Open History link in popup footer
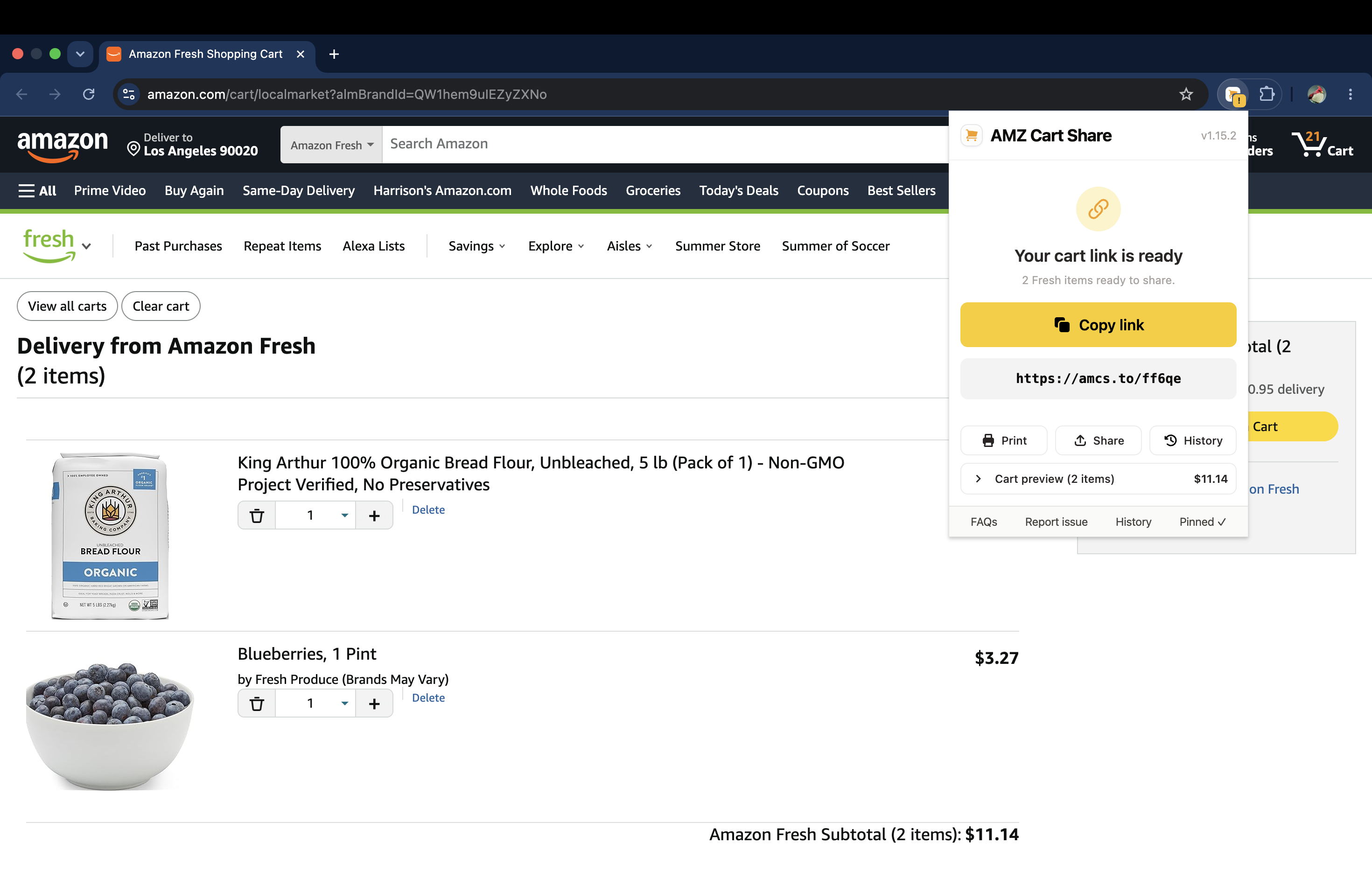Screen dimensions: 1372x892 tap(1133, 522)
